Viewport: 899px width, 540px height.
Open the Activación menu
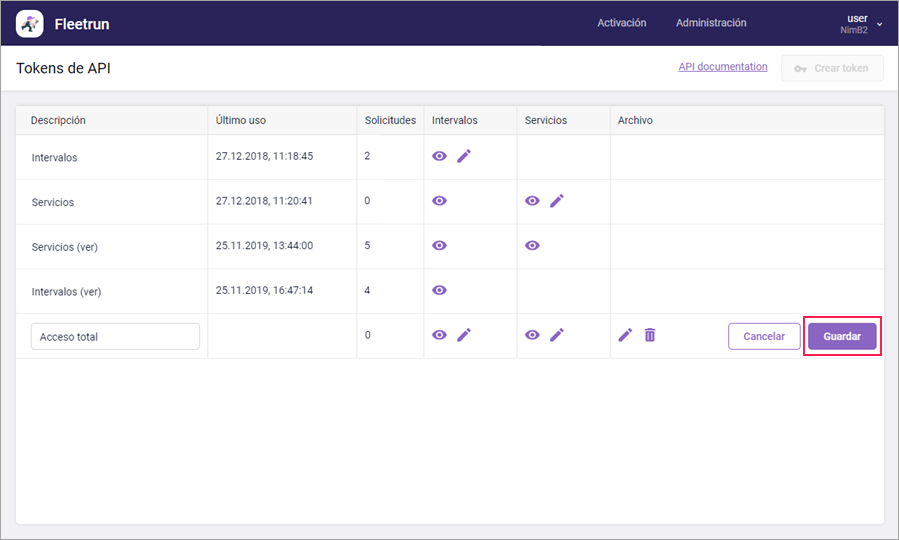click(x=621, y=23)
